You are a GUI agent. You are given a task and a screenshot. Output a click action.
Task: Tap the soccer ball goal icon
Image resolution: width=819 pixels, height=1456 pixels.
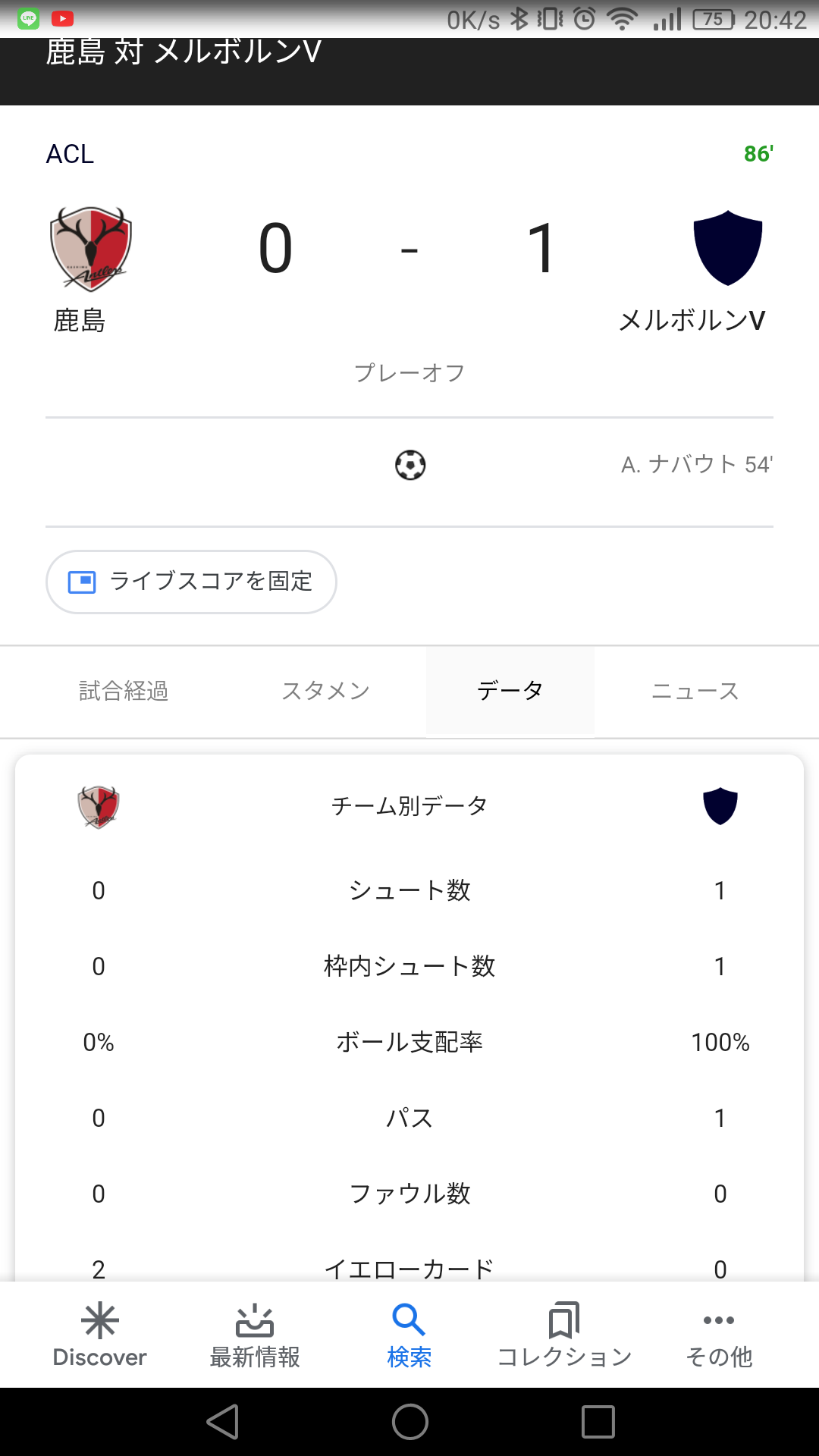point(410,465)
